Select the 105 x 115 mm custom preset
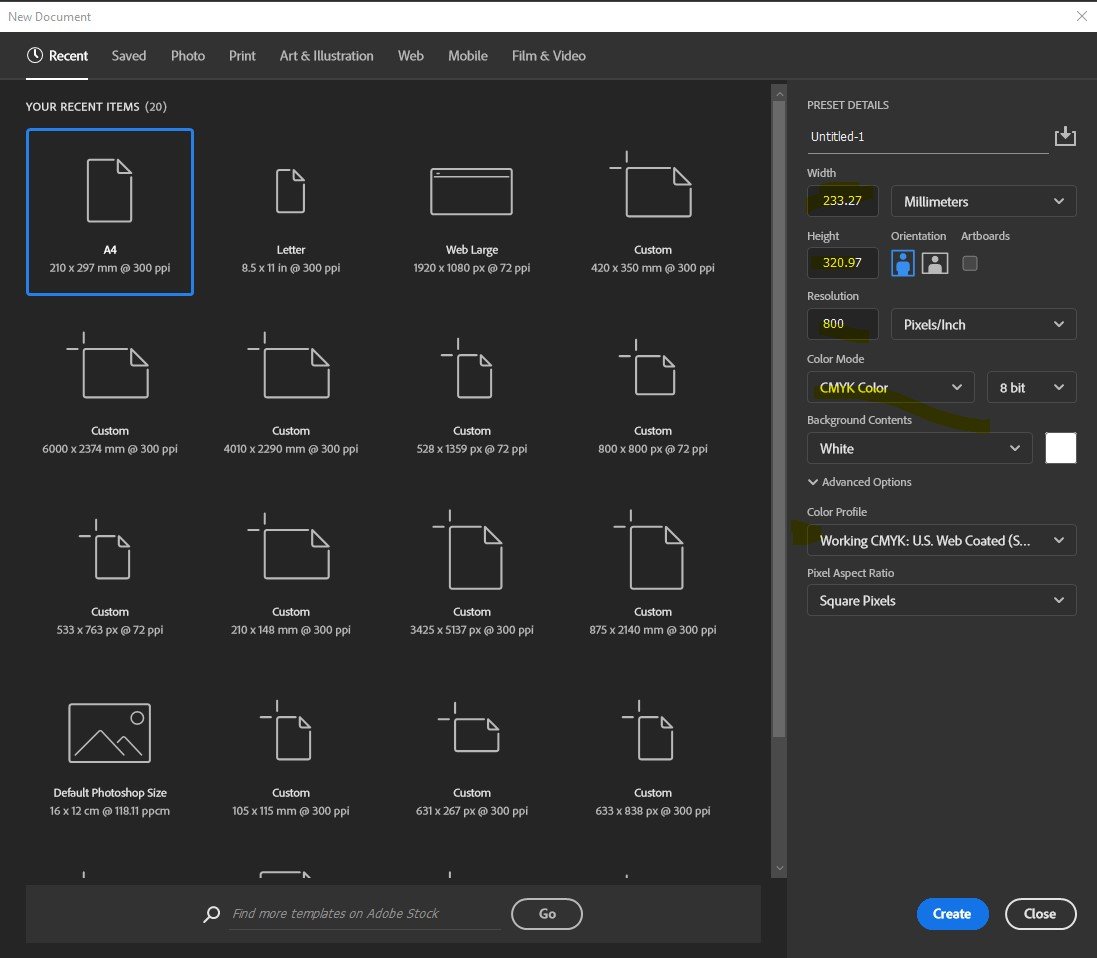Image resolution: width=1097 pixels, height=958 pixels. (x=290, y=732)
